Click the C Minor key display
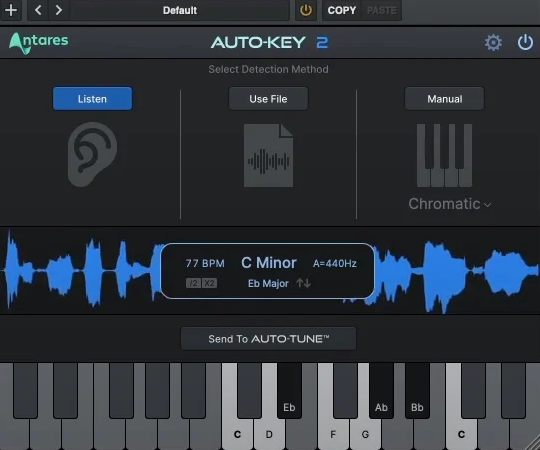 coord(269,263)
